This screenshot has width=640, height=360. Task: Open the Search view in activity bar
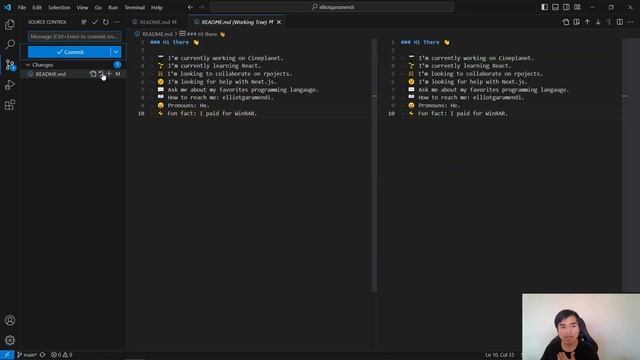10,44
